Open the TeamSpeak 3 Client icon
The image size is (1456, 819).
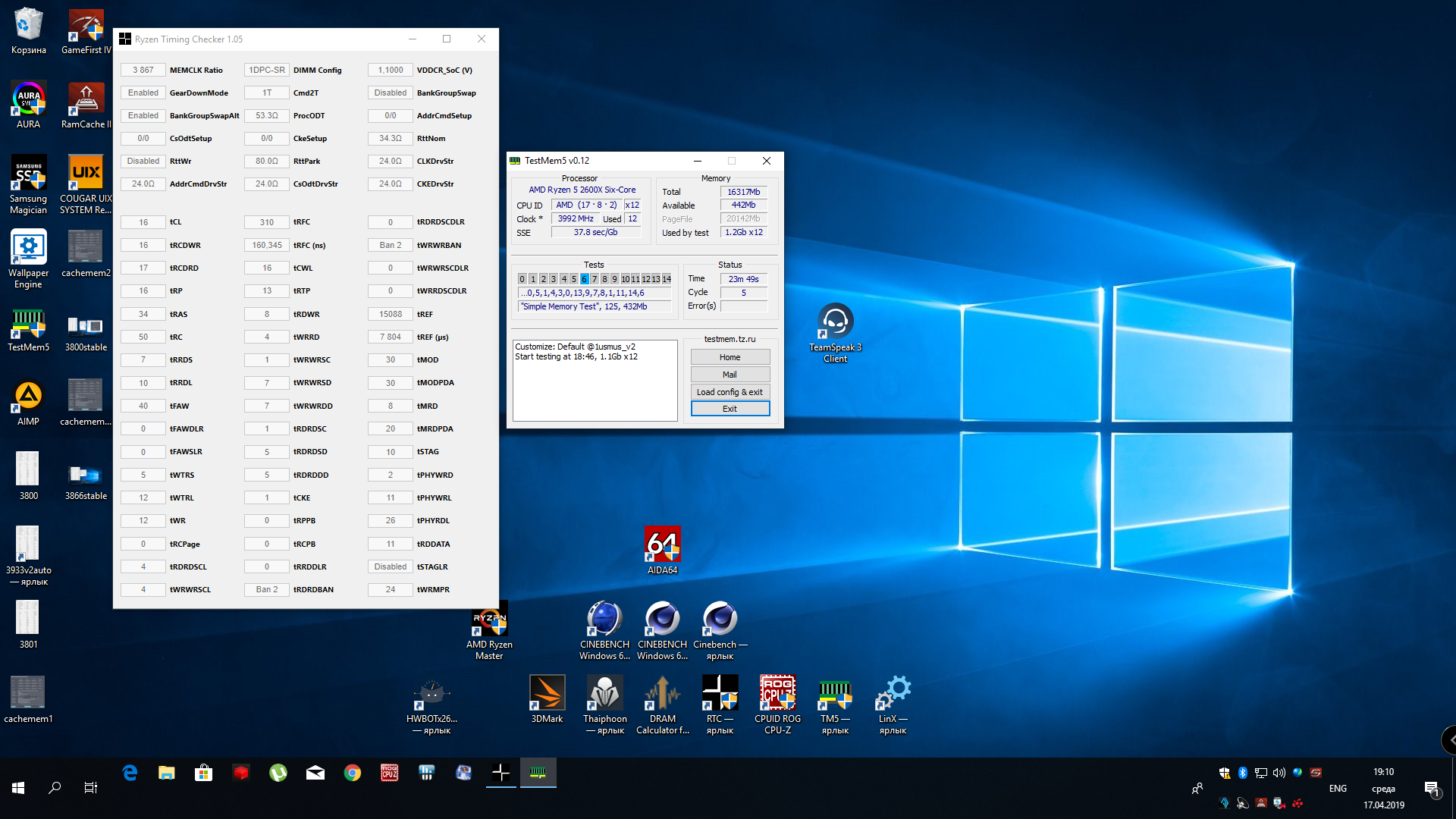(835, 322)
